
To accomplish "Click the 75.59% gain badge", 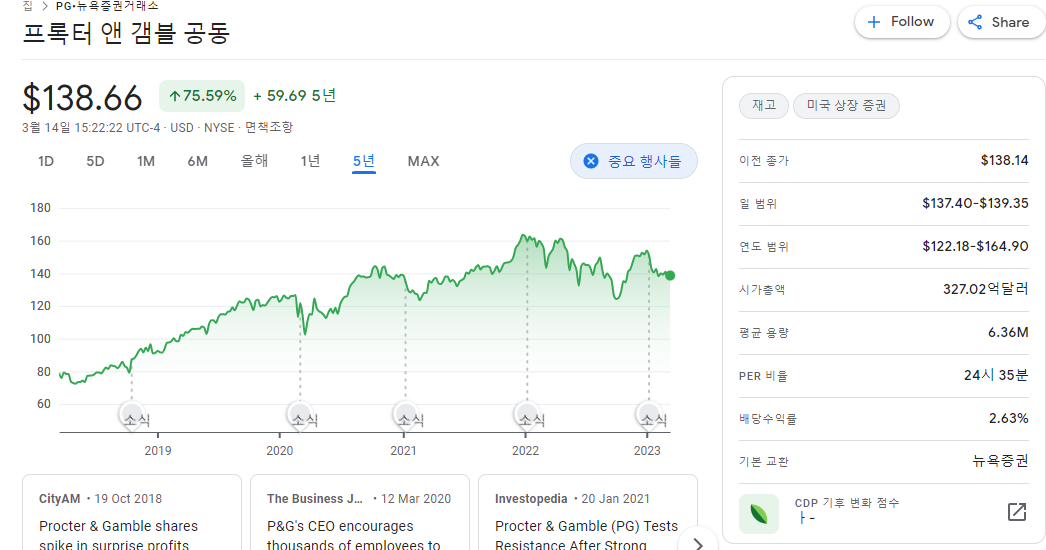I will point(201,96).
